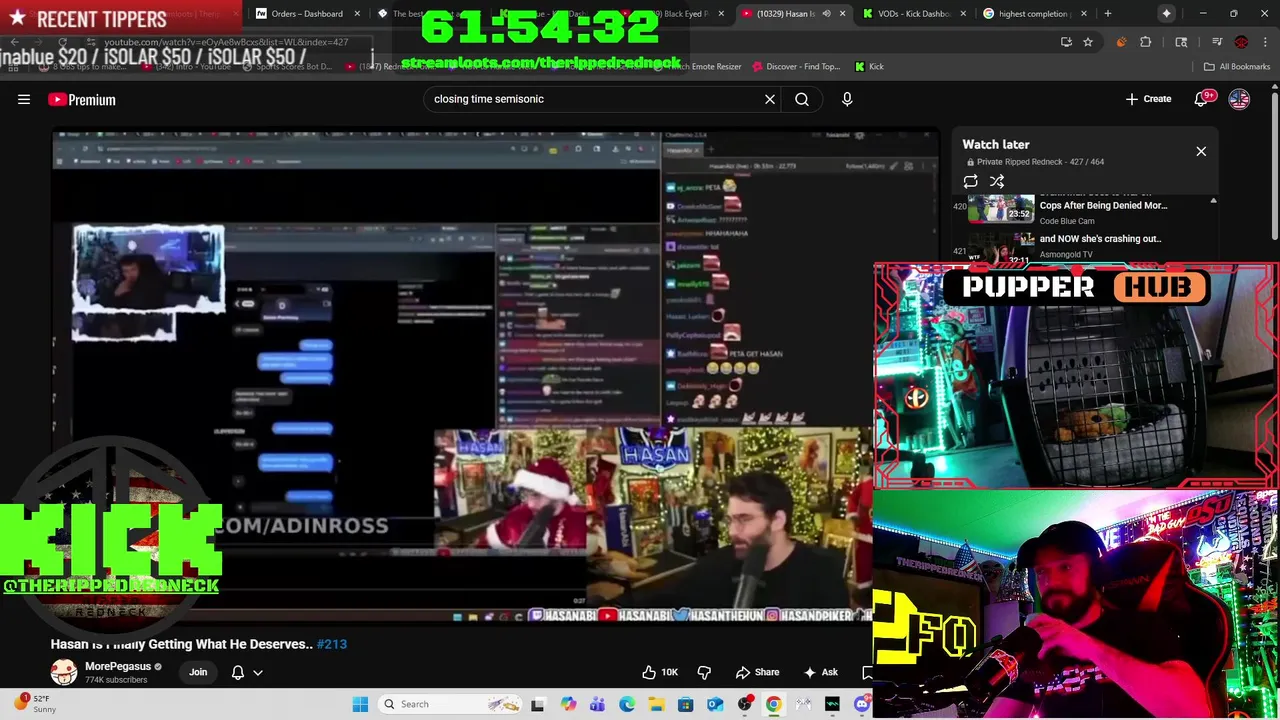Toggle shuffle playlist in Watch later

997,181
